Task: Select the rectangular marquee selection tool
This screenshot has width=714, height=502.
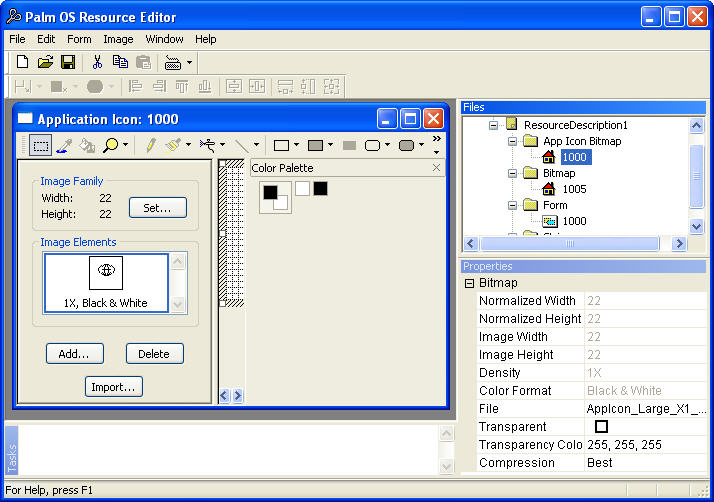Action: pyautogui.click(x=41, y=146)
